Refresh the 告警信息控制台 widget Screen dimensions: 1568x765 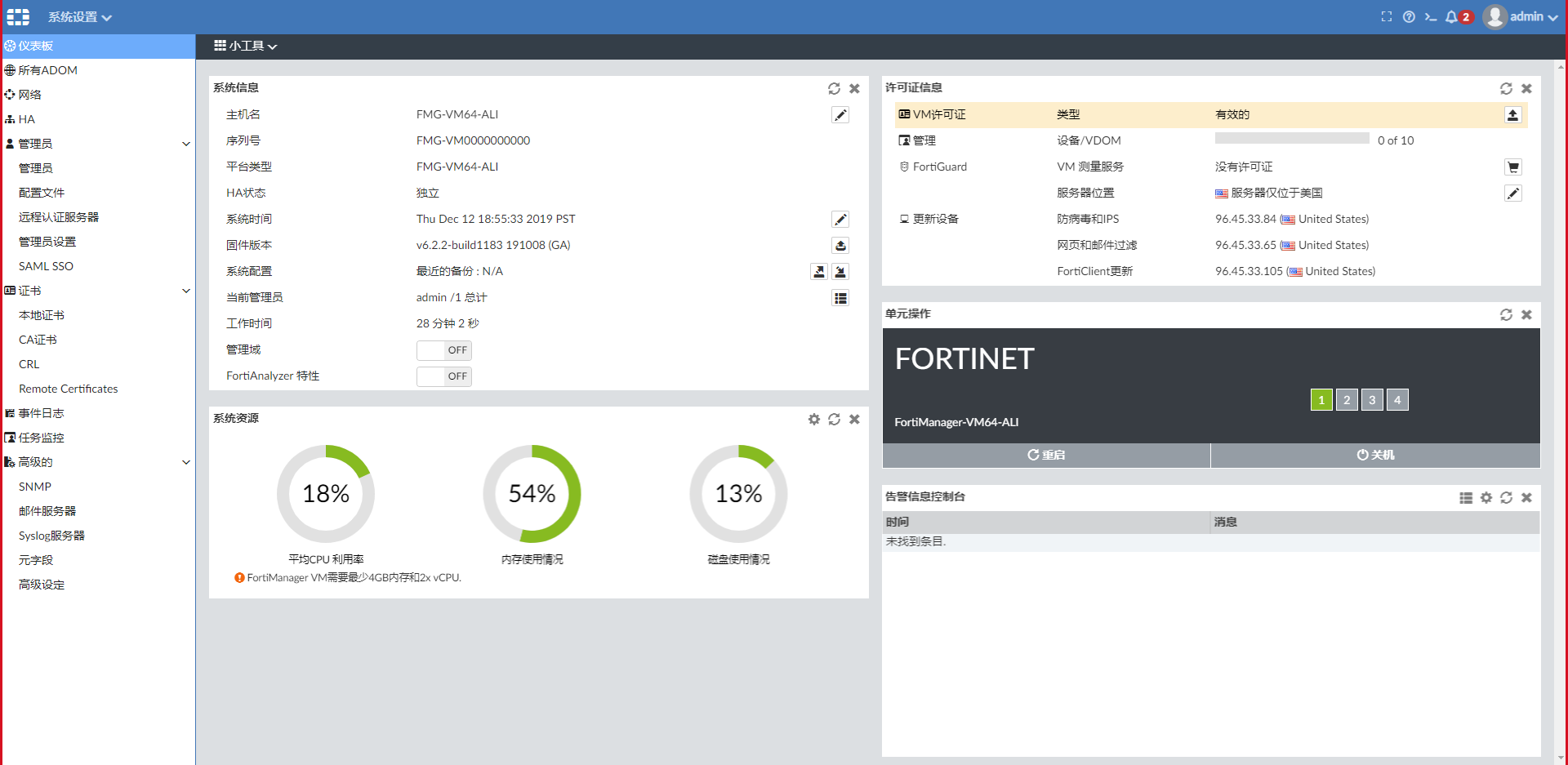[1506, 497]
